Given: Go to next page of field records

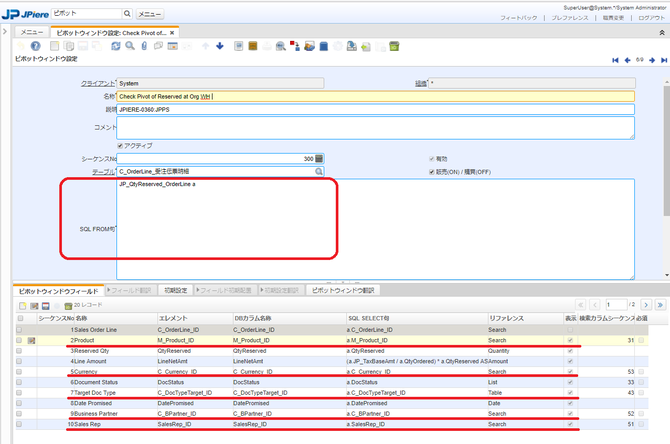Looking at the screenshot, I should point(646,305).
